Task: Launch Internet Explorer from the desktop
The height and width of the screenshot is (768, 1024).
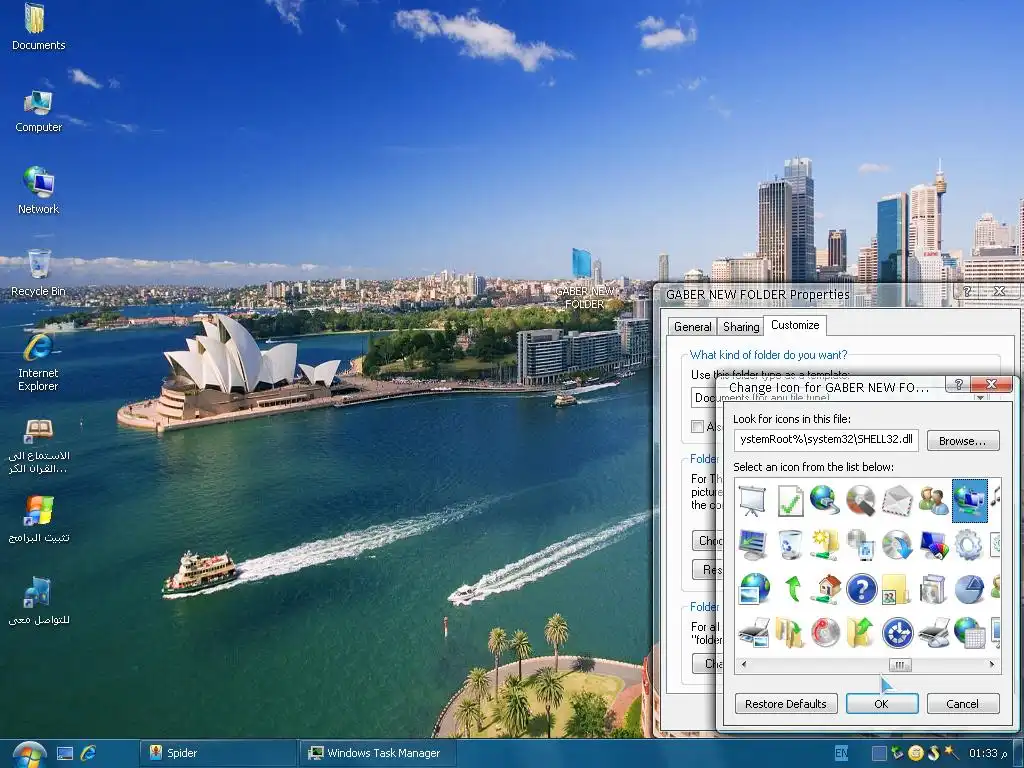Action: click(38, 363)
